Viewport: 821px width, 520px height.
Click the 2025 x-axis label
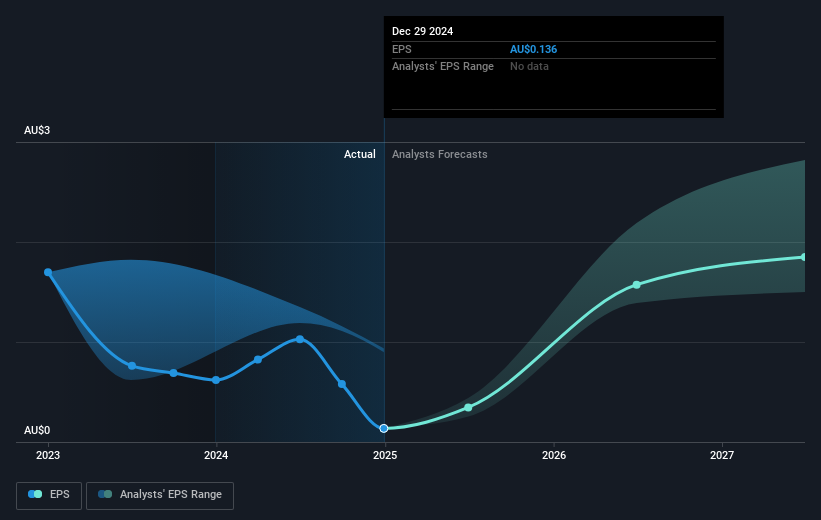385,456
